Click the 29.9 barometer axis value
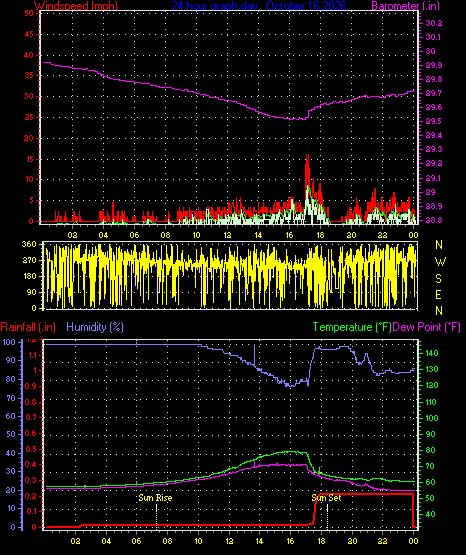The width and height of the screenshot is (466, 555). (433, 65)
